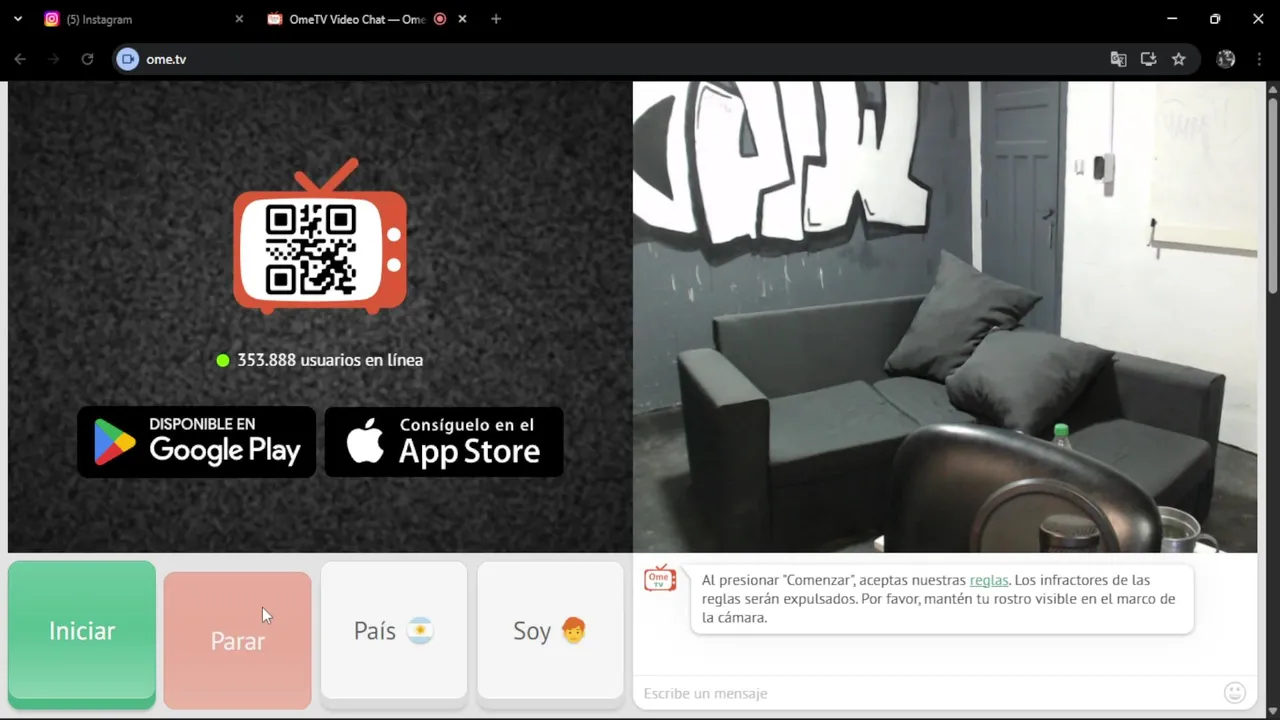Close the OmeTV Video Chat tab
The width and height of the screenshot is (1280, 720).
tap(462, 19)
